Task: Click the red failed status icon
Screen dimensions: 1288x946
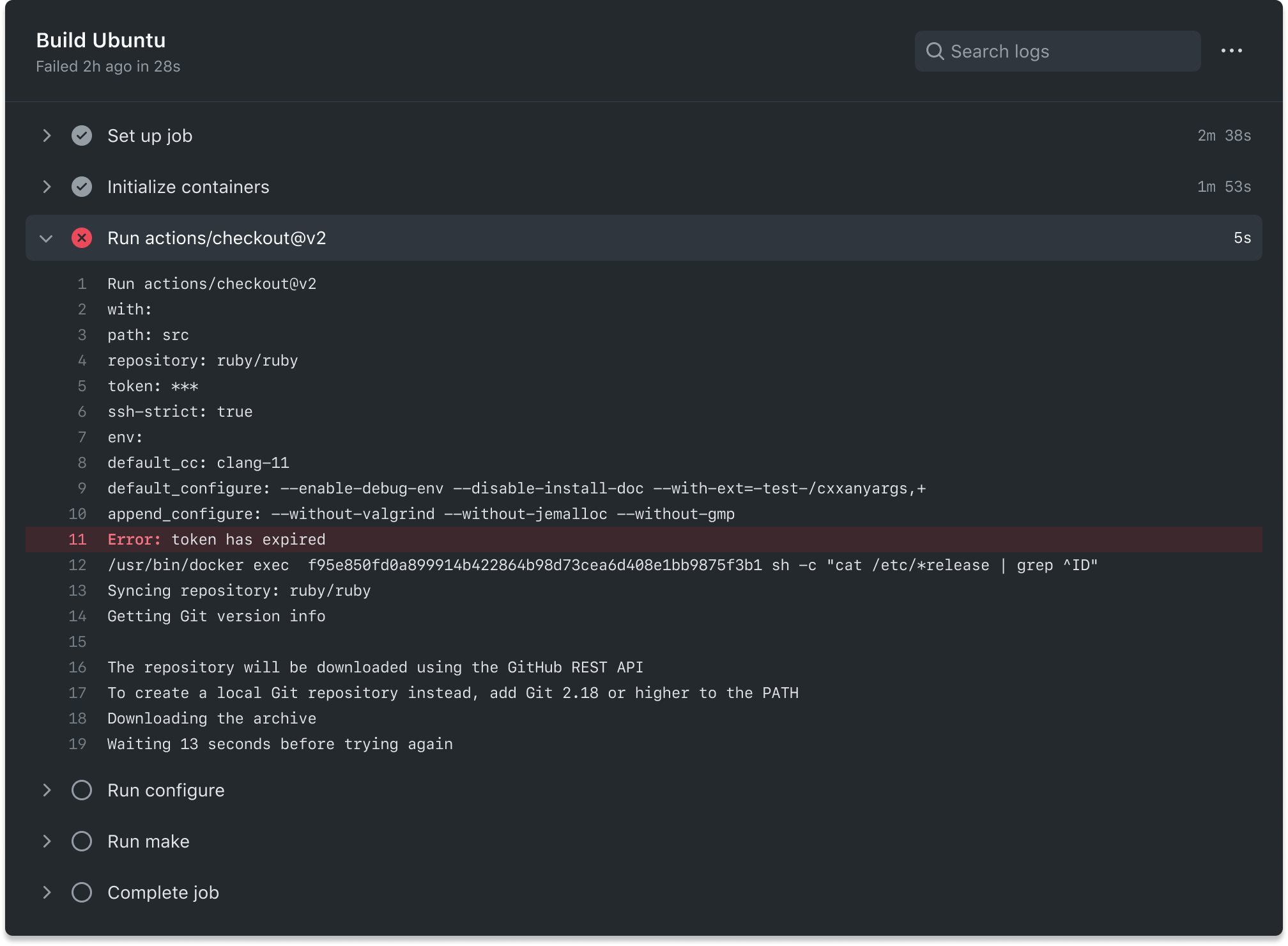Action: [x=82, y=238]
